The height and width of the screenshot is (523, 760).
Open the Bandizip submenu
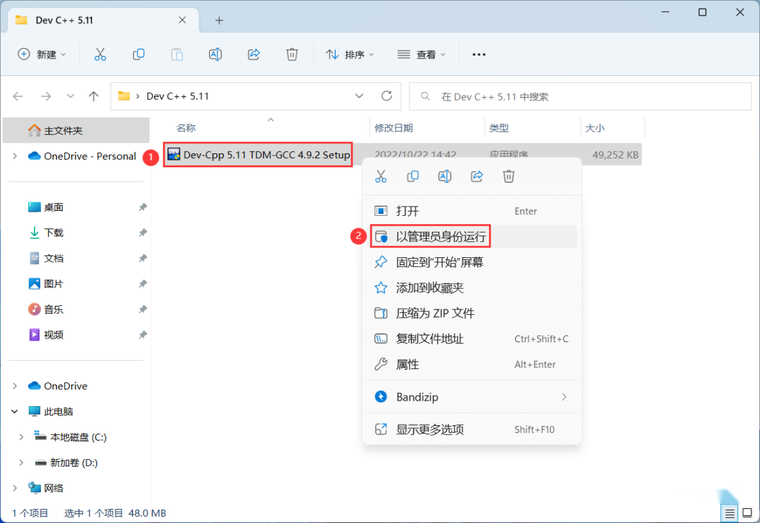point(472,397)
